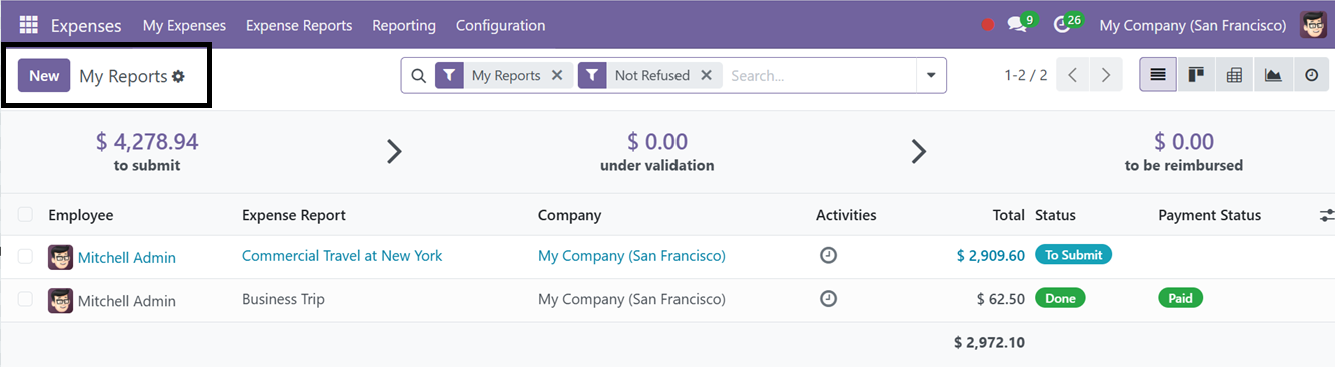Open the Configuration menu
The image size is (1335, 367).
(501, 25)
